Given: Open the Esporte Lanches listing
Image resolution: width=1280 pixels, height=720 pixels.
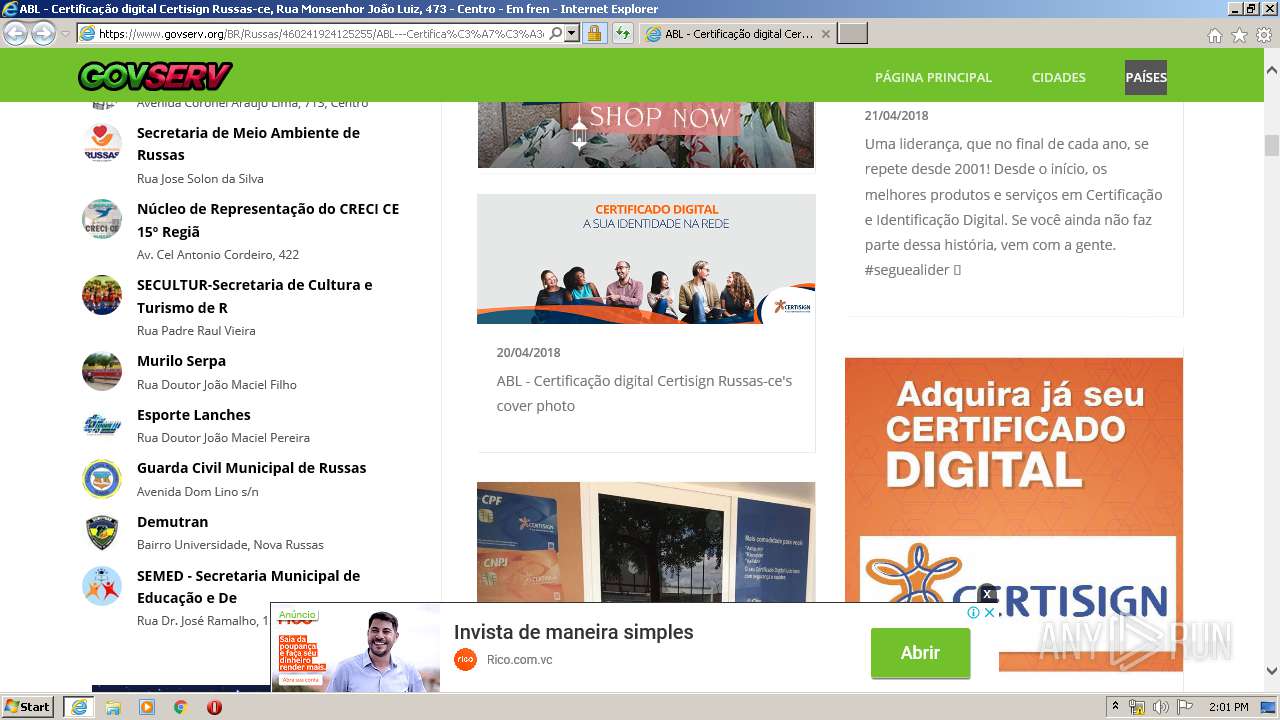Looking at the screenshot, I should (x=194, y=414).
